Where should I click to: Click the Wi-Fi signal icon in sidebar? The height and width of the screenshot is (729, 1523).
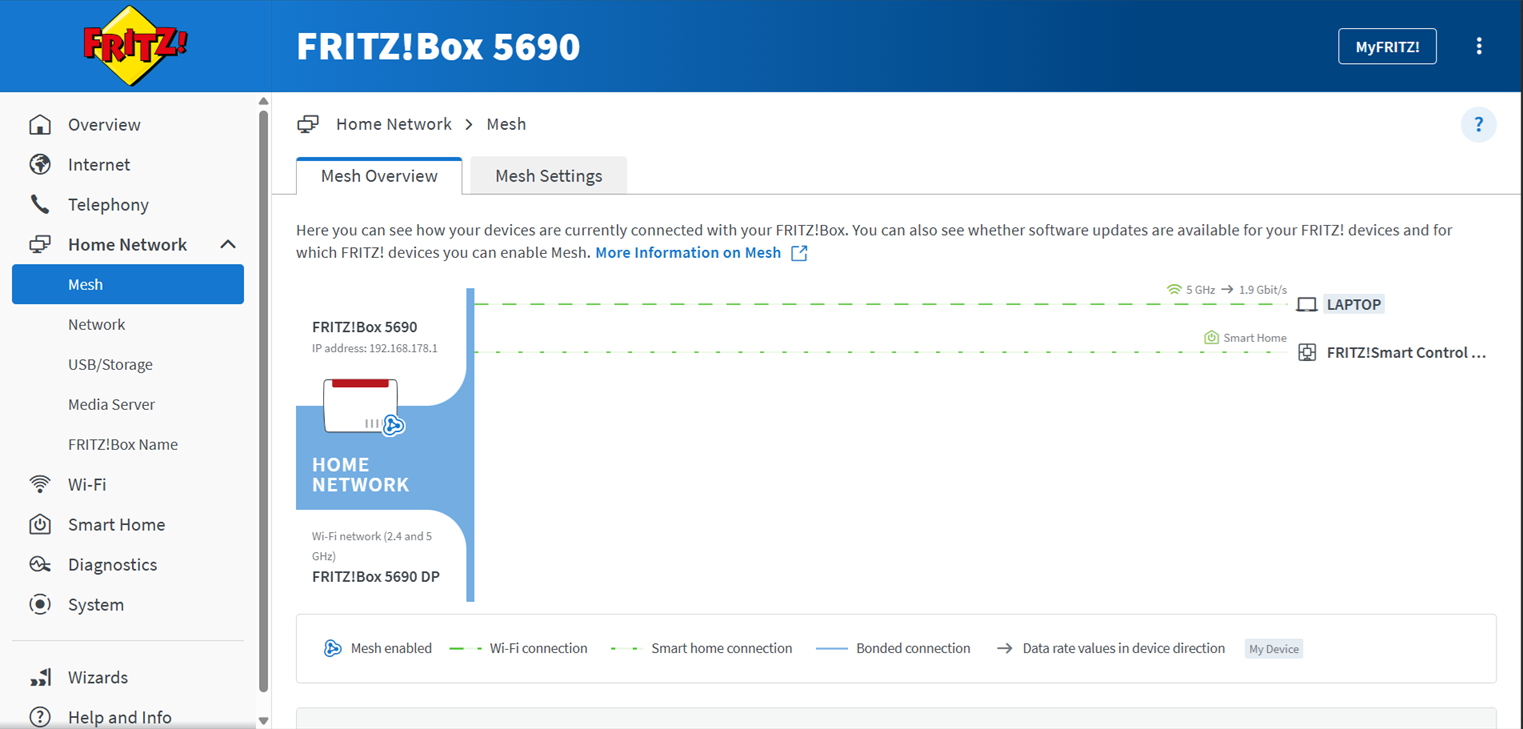click(x=40, y=485)
